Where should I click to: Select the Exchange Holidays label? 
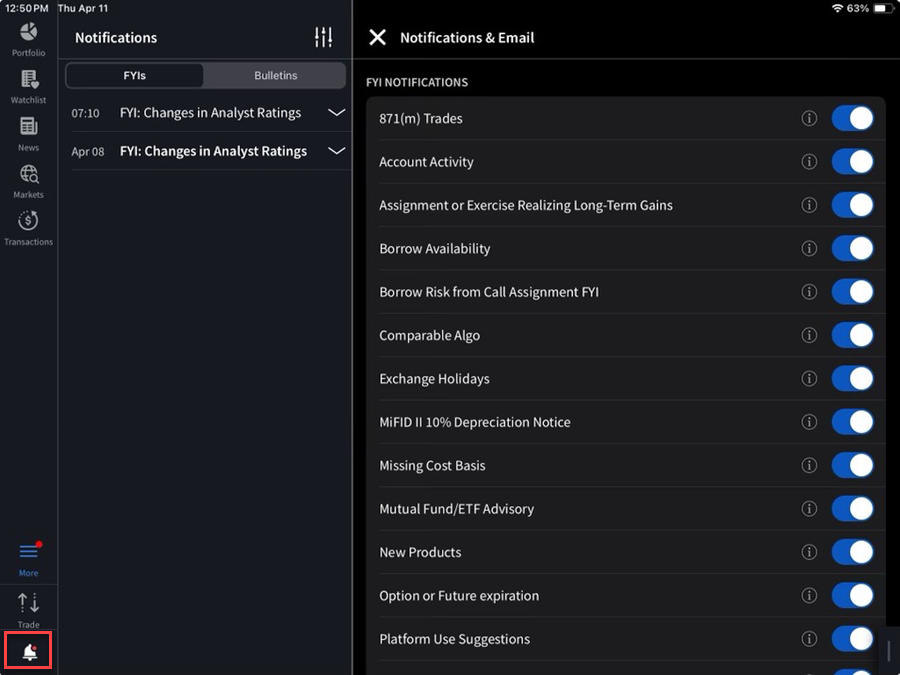pos(435,379)
